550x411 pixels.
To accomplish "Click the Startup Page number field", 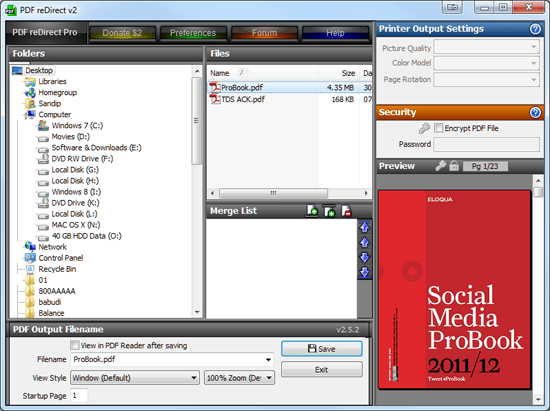I will pyautogui.click(x=79, y=396).
